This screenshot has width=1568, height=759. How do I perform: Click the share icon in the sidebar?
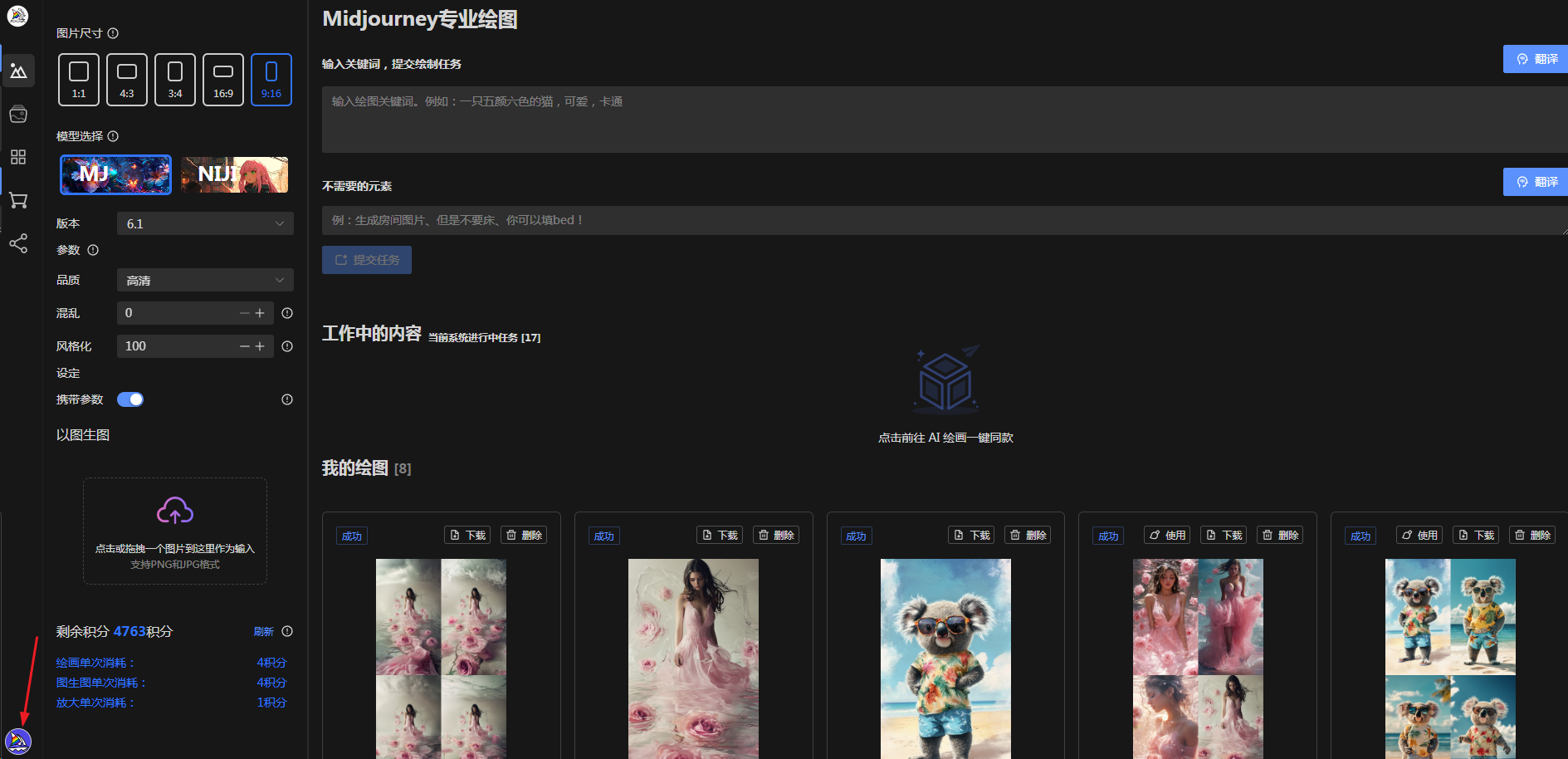pyautogui.click(x=18, y=243)
